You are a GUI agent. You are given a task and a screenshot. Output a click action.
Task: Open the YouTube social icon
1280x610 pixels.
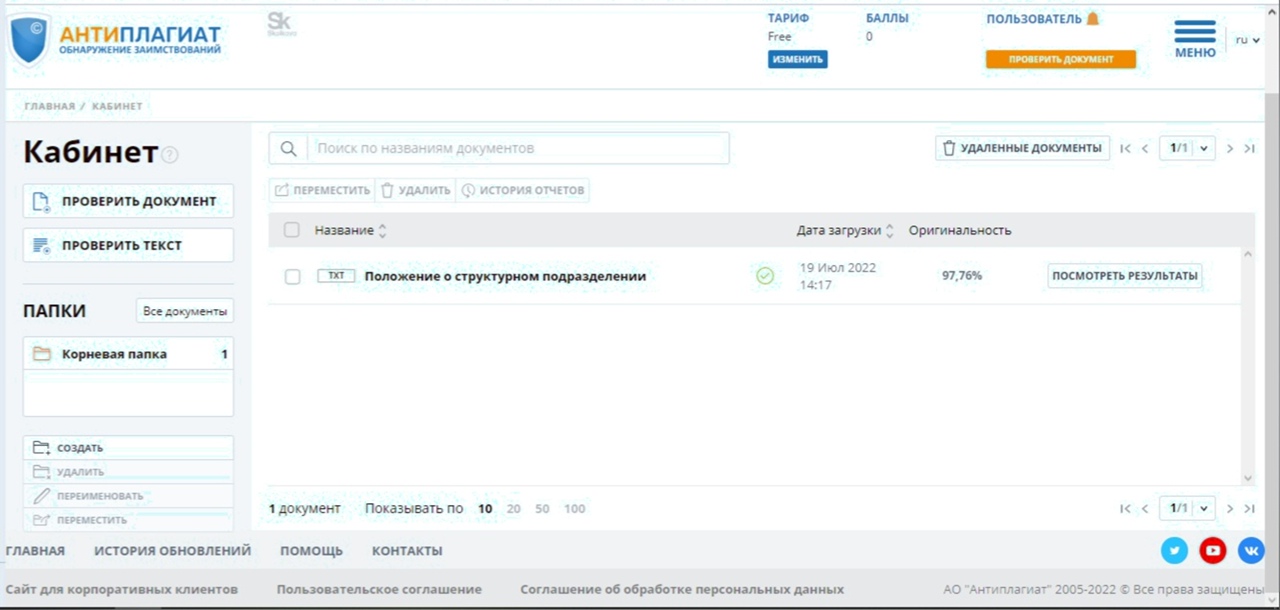pos(1213,550)
